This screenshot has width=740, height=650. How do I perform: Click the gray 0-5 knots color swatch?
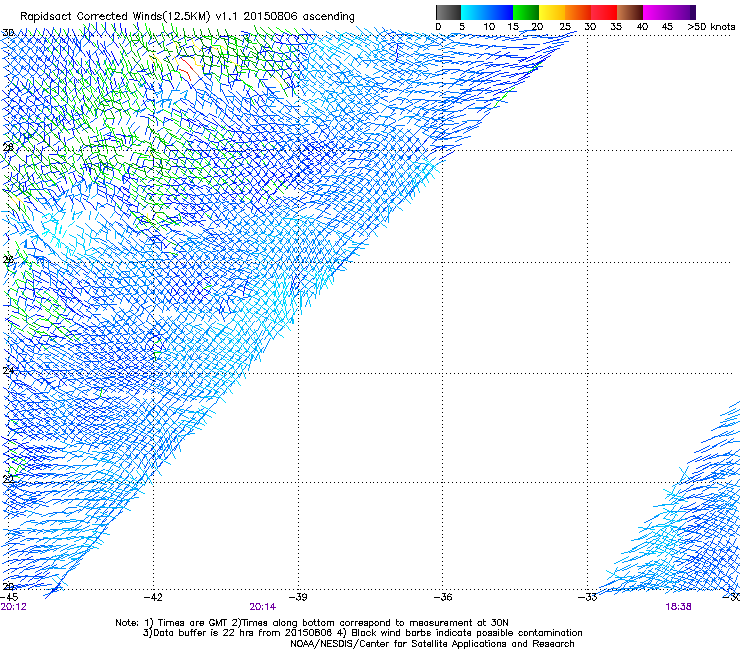click(x=448, y=12)
